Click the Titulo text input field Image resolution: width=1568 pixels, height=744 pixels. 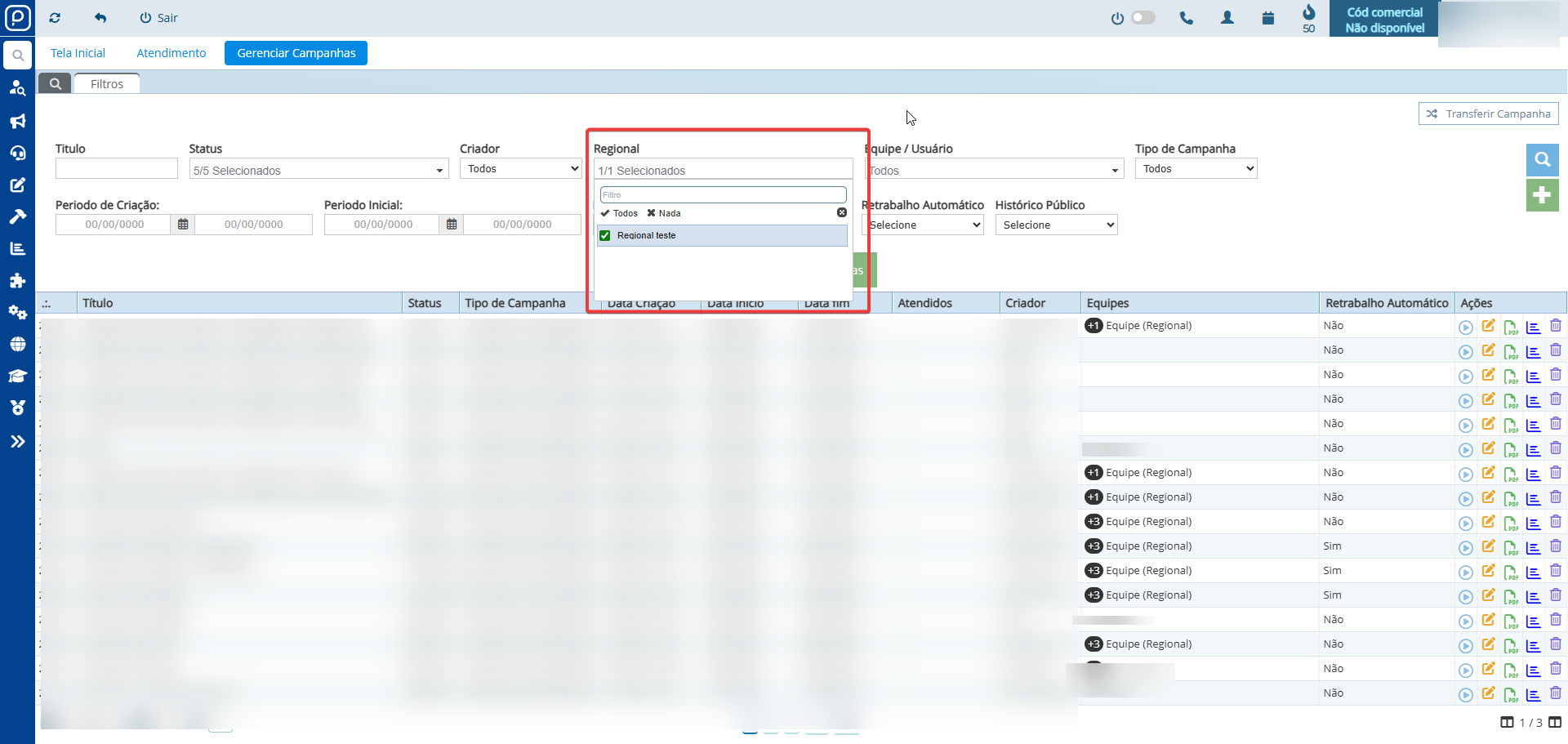point(116,168)
